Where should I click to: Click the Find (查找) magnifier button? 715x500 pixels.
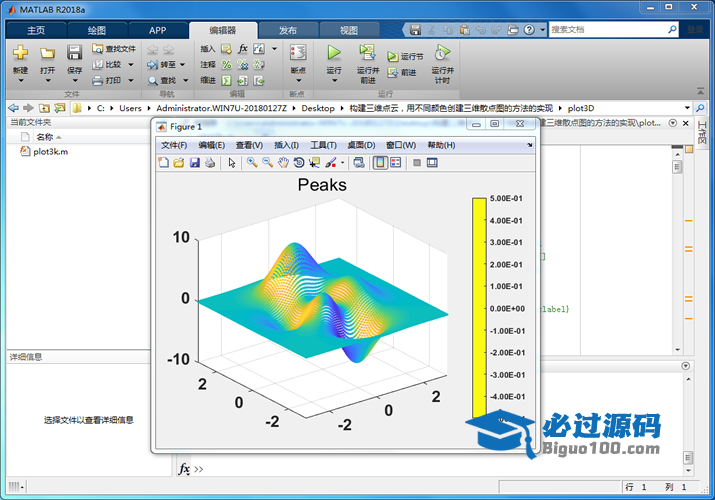pyautogui.click(x=162, y=81)
